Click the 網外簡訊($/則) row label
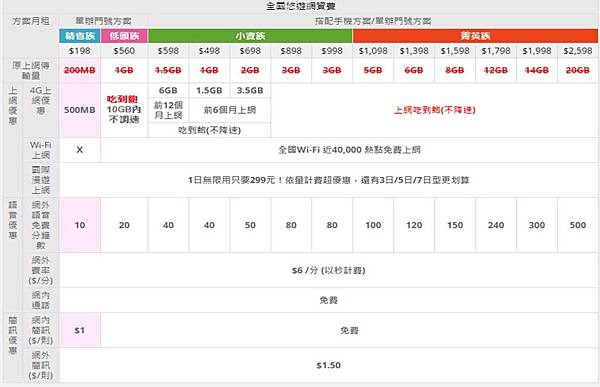The width and height of the screenshot is (600, 387). point(41,365)
